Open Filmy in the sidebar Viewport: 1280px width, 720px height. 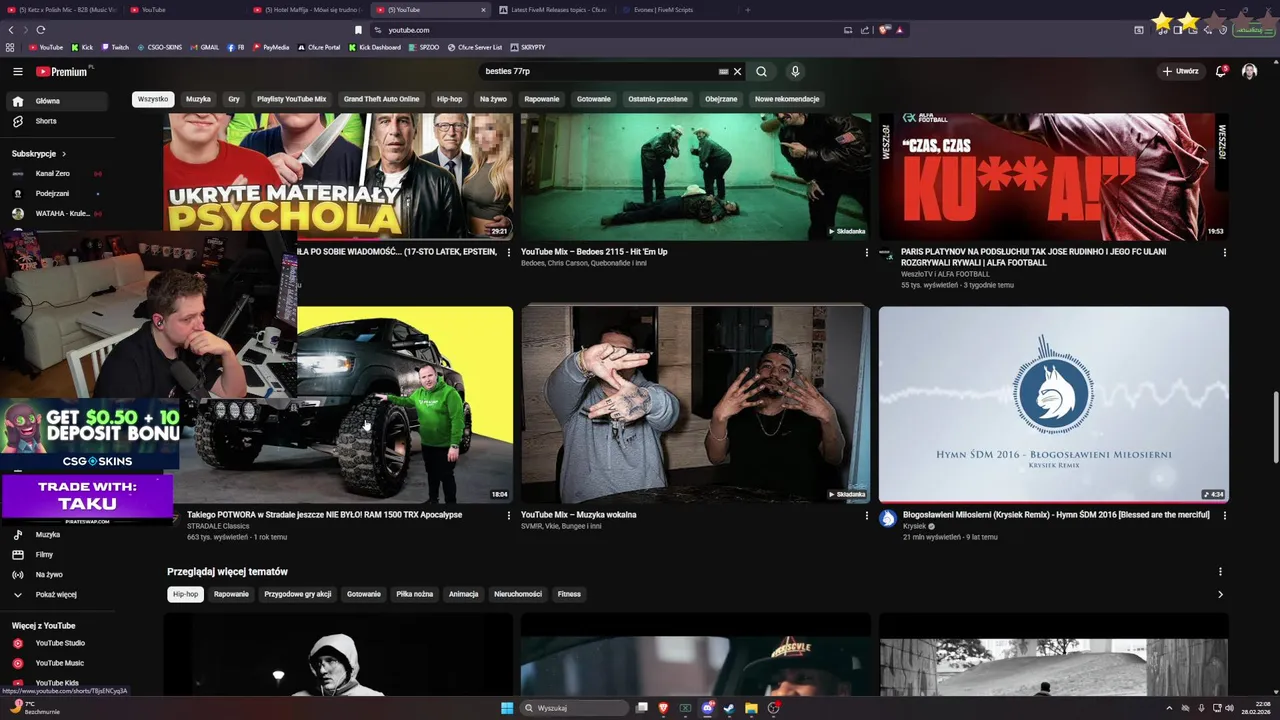pos(57,555)
